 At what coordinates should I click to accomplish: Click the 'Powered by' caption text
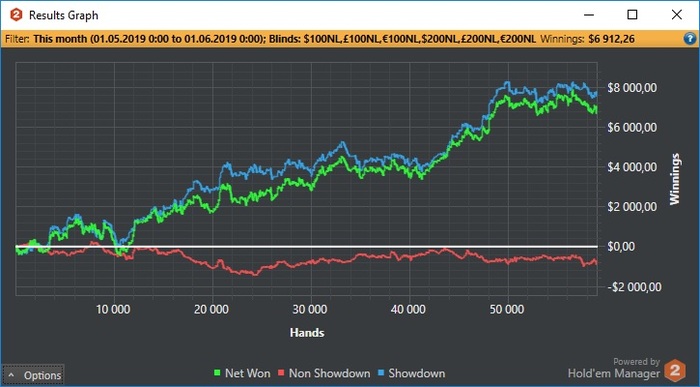[x=636, y=362]
